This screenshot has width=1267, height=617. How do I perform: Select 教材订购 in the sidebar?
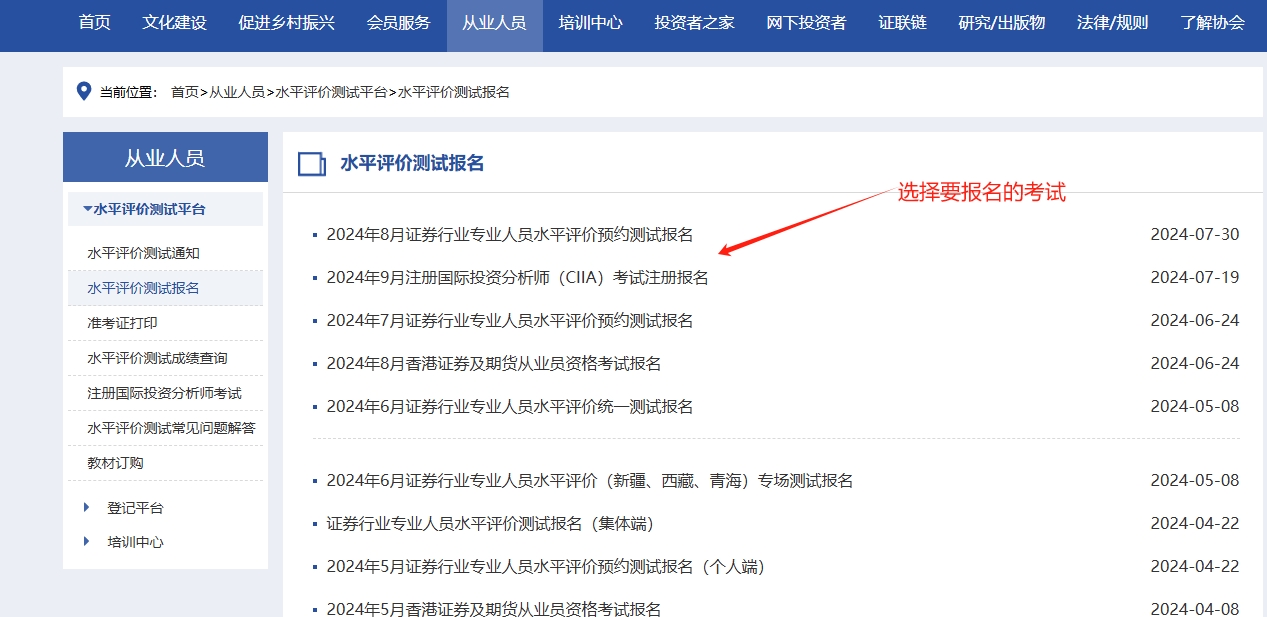click(x=115, y=463)
